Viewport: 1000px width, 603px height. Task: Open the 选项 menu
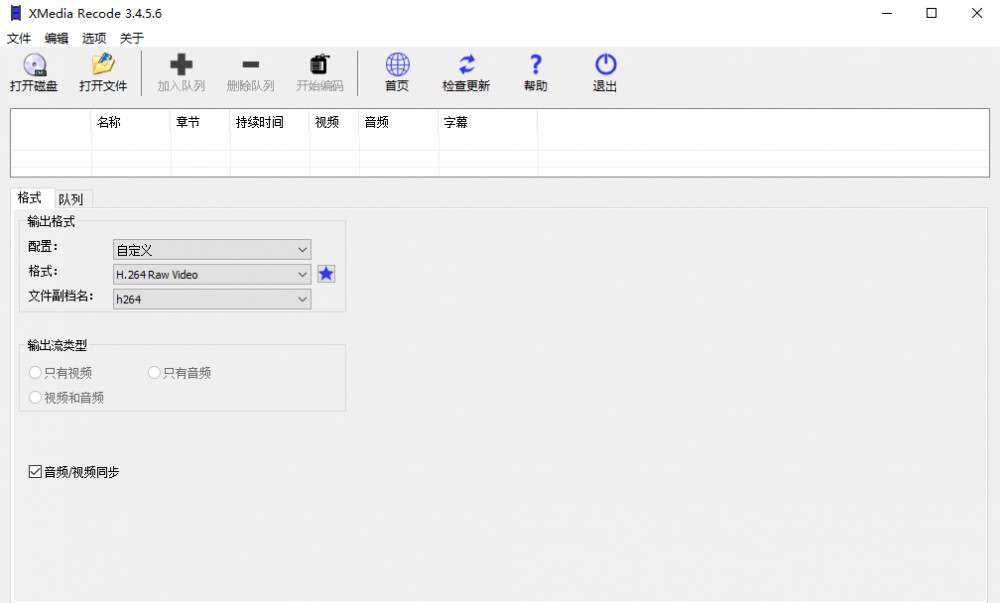[x=92, y=38]
